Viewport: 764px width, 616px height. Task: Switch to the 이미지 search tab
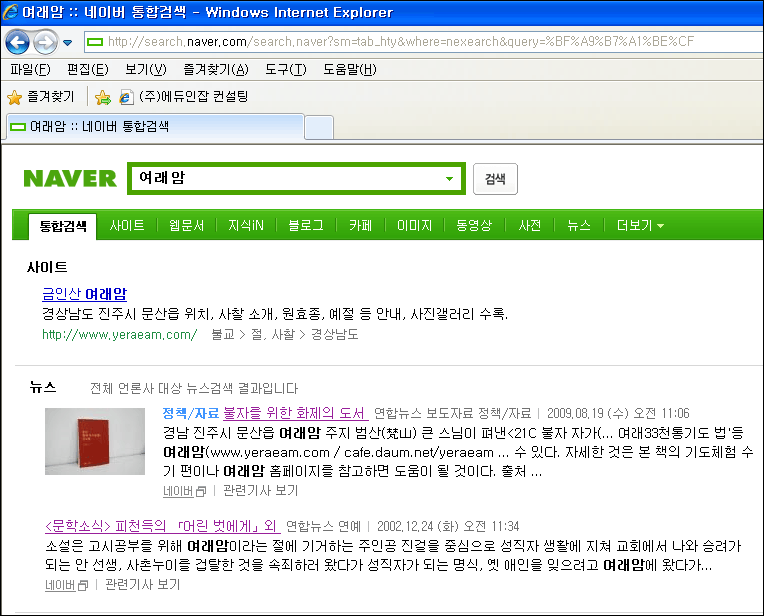[415, 225]
